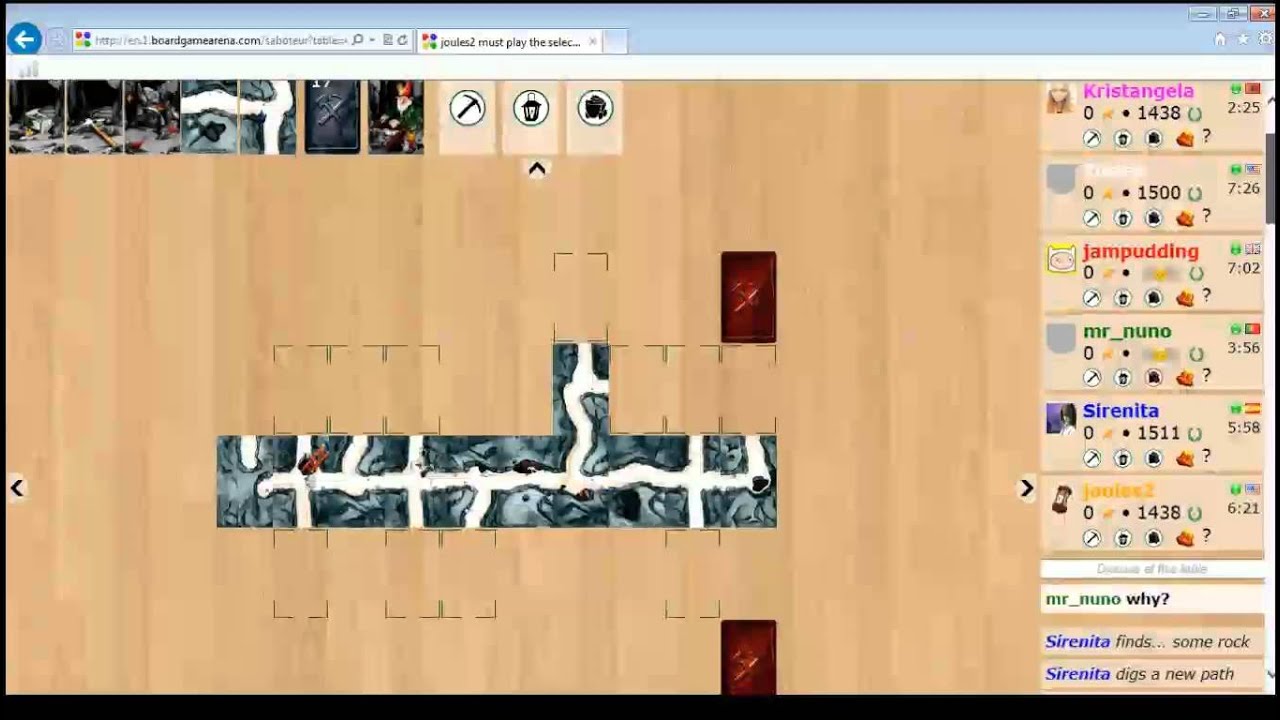Click the lantern tool status icon above the board
The height and width of the screenshot is (720, 1280).
point(531,108)
